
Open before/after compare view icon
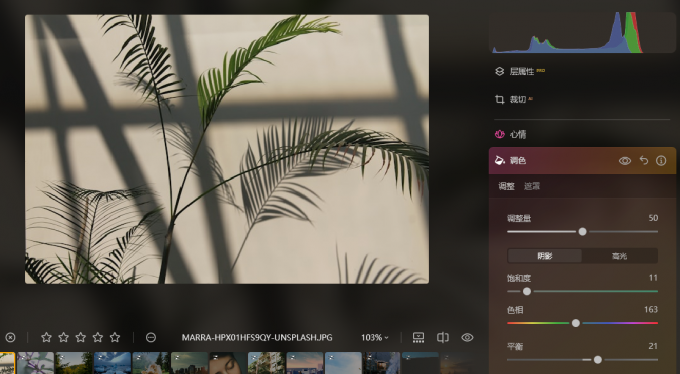tap(443, 338)
